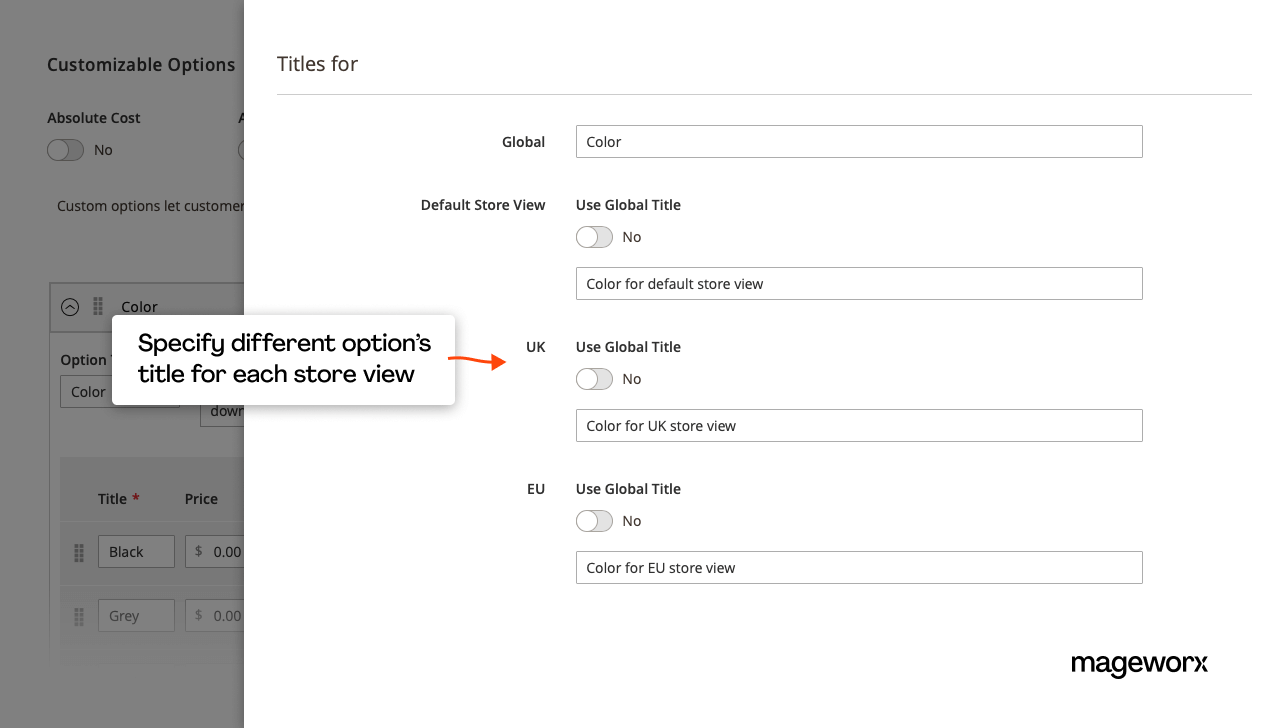Click the Black title text box

point(136,551)
